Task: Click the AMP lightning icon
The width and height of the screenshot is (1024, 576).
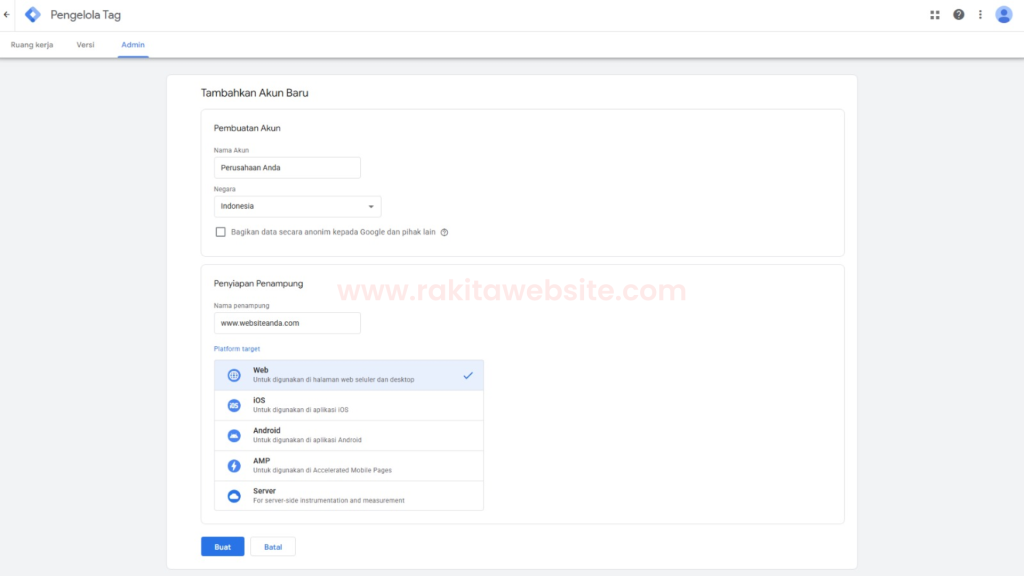Action: 234,466
